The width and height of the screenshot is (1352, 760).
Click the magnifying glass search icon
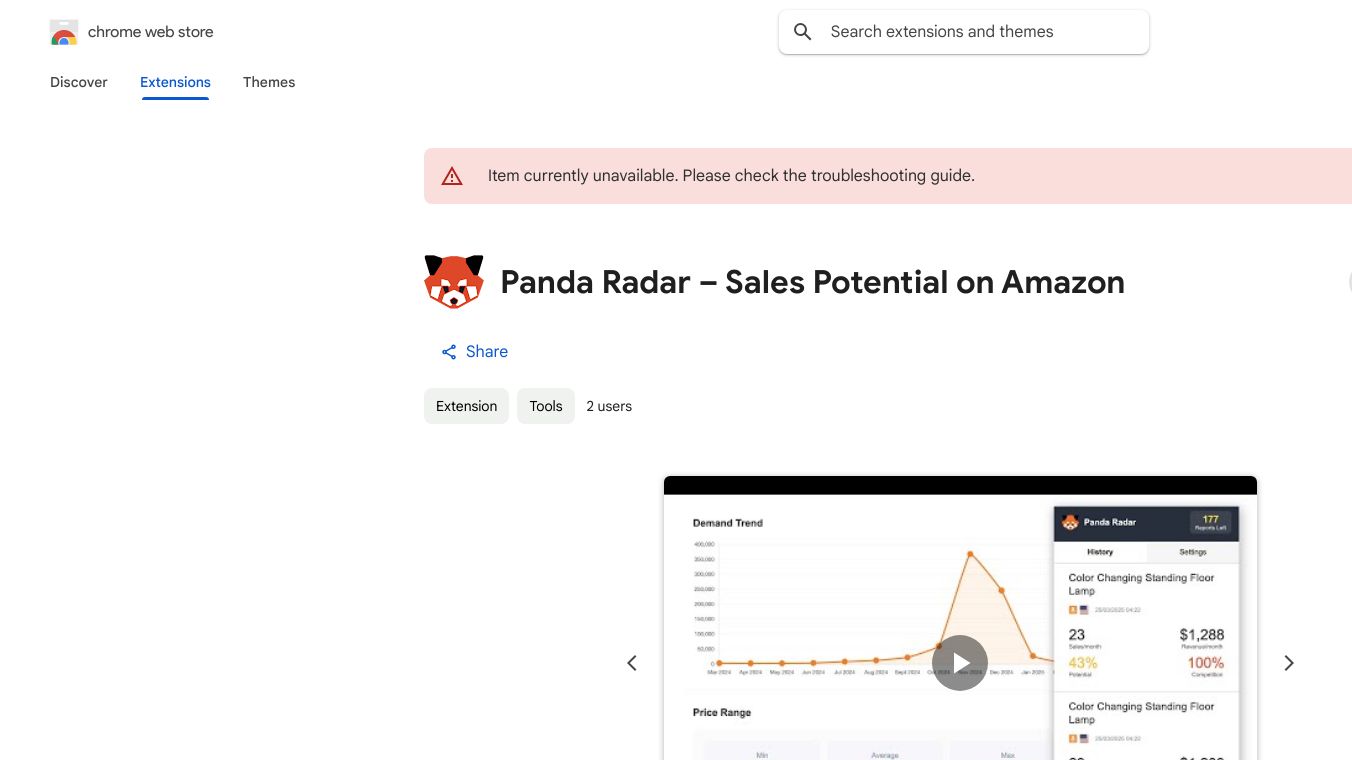pos(802,32)
